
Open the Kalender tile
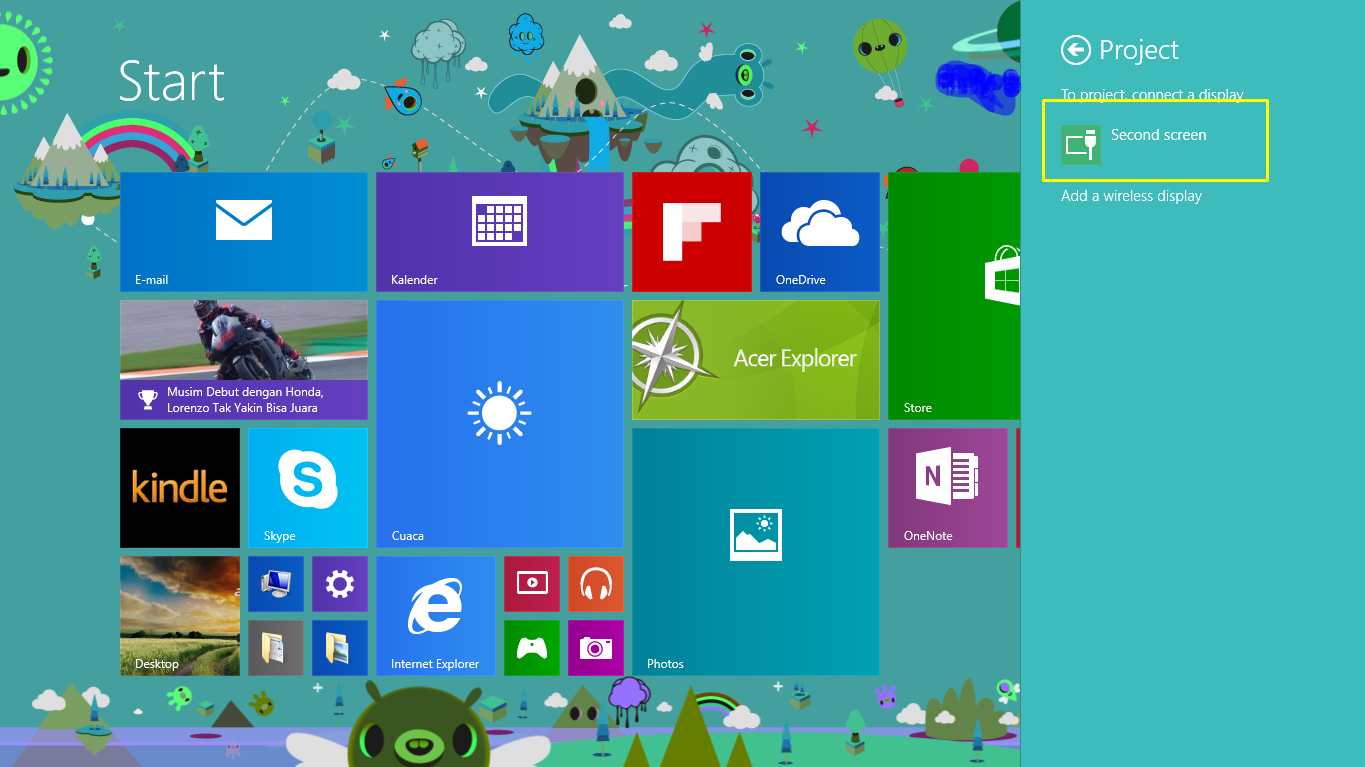[500, 232]
